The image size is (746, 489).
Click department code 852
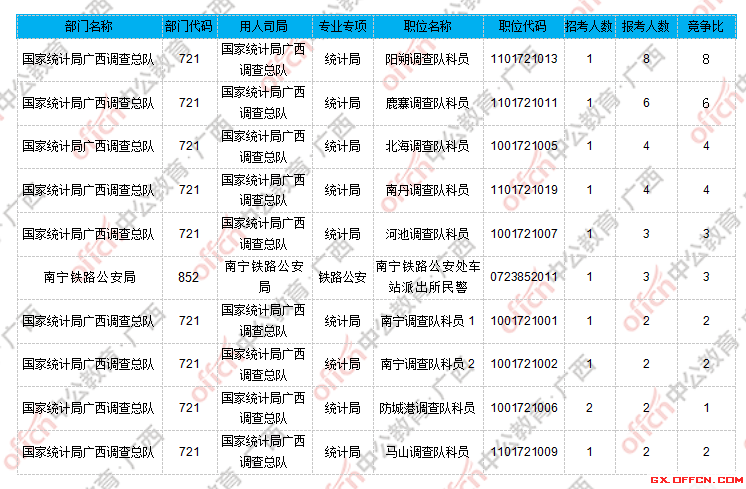pos(188,277)
